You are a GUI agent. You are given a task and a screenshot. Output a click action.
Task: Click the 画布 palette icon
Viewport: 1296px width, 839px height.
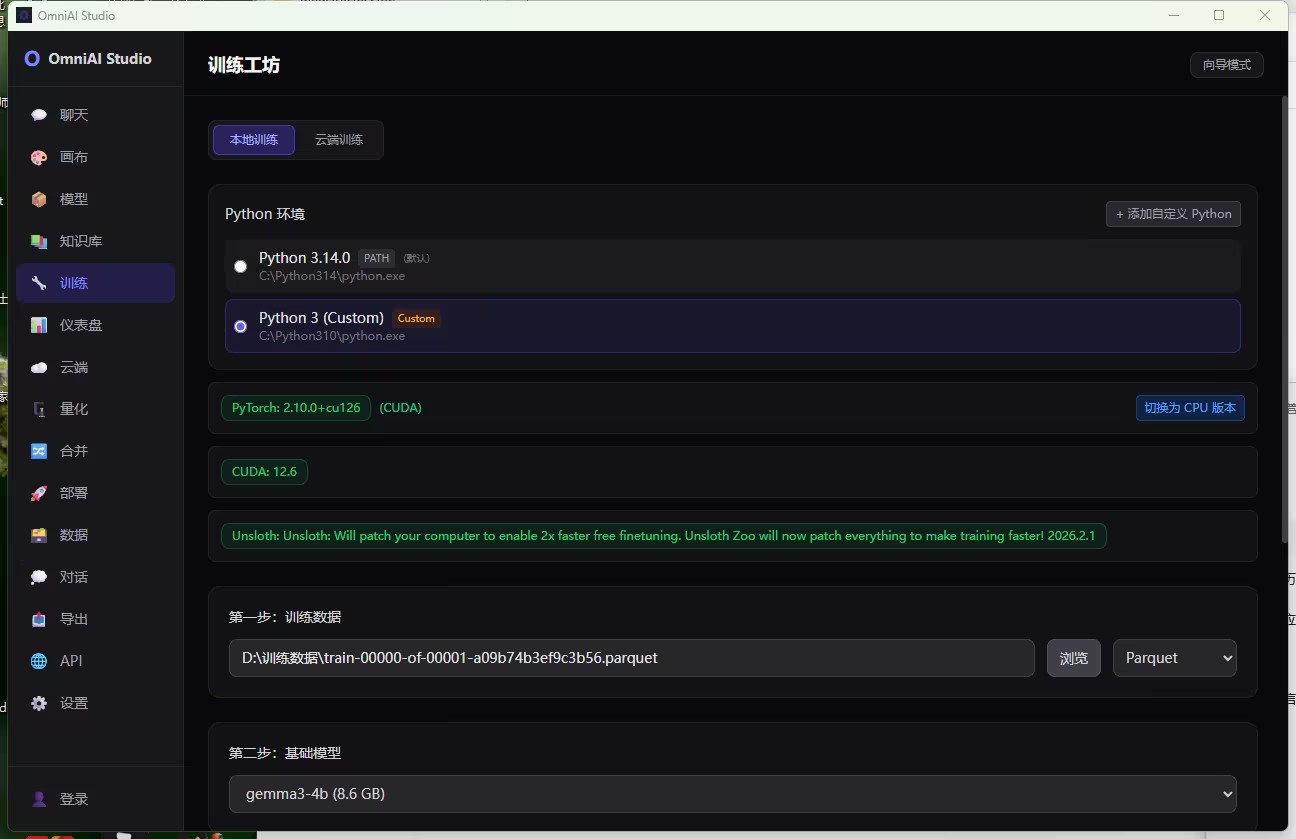pyautogui.click(x=39, y=157)
